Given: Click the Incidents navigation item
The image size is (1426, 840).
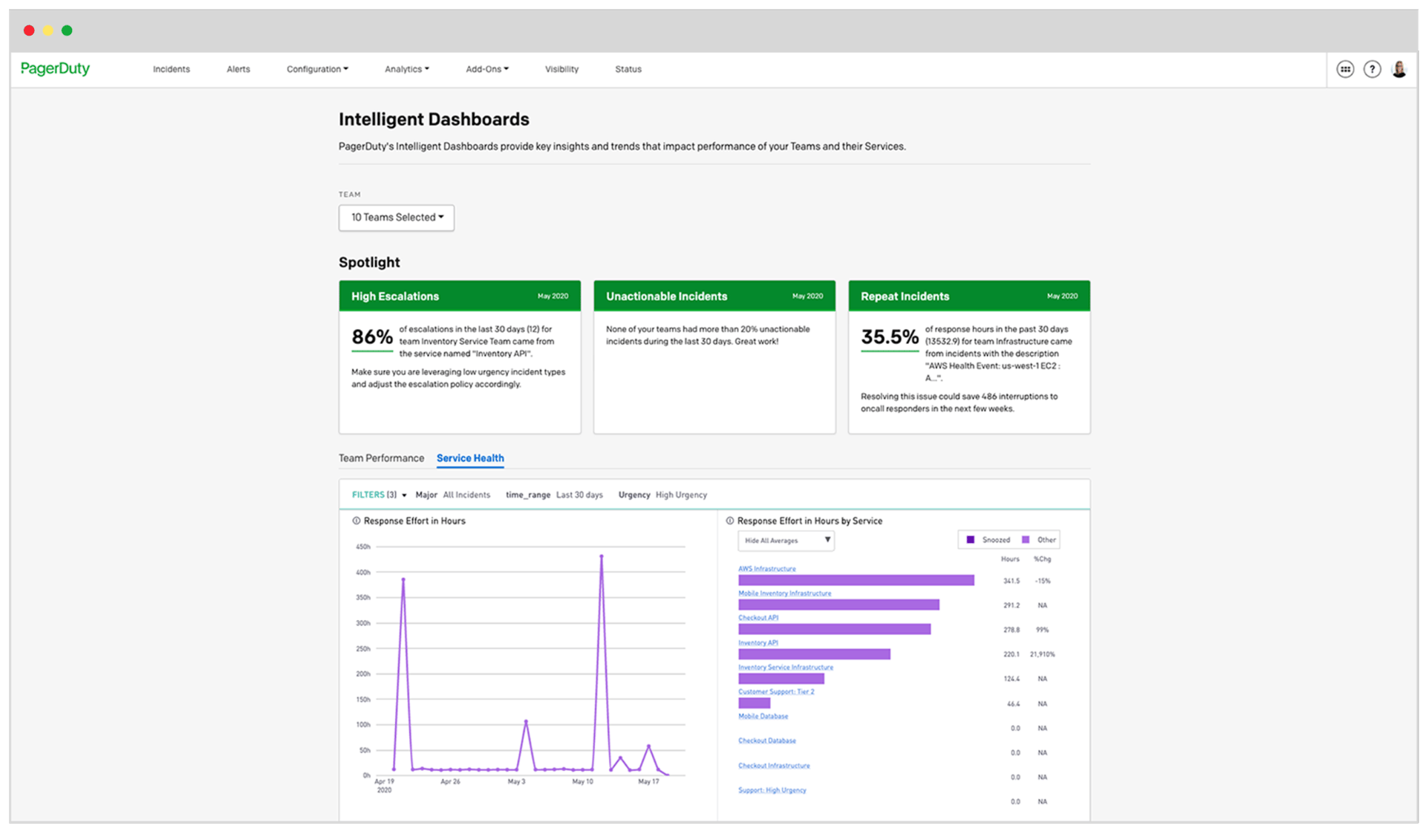Looking at the screenshot, I should click(172, 69).
